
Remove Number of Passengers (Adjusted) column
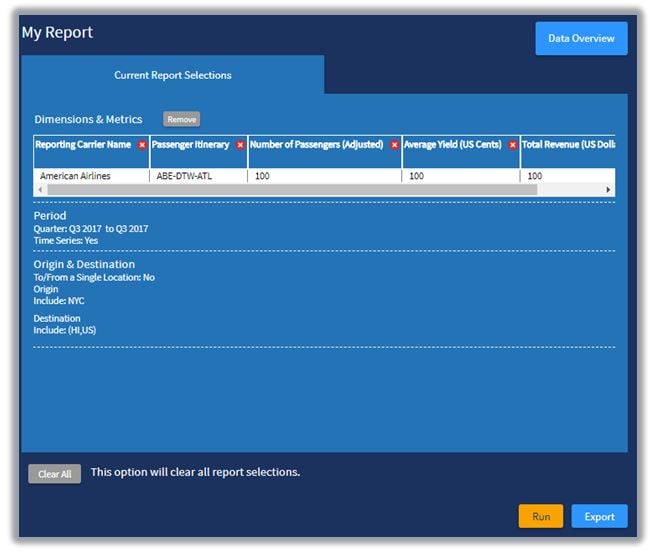click(394, 145)
